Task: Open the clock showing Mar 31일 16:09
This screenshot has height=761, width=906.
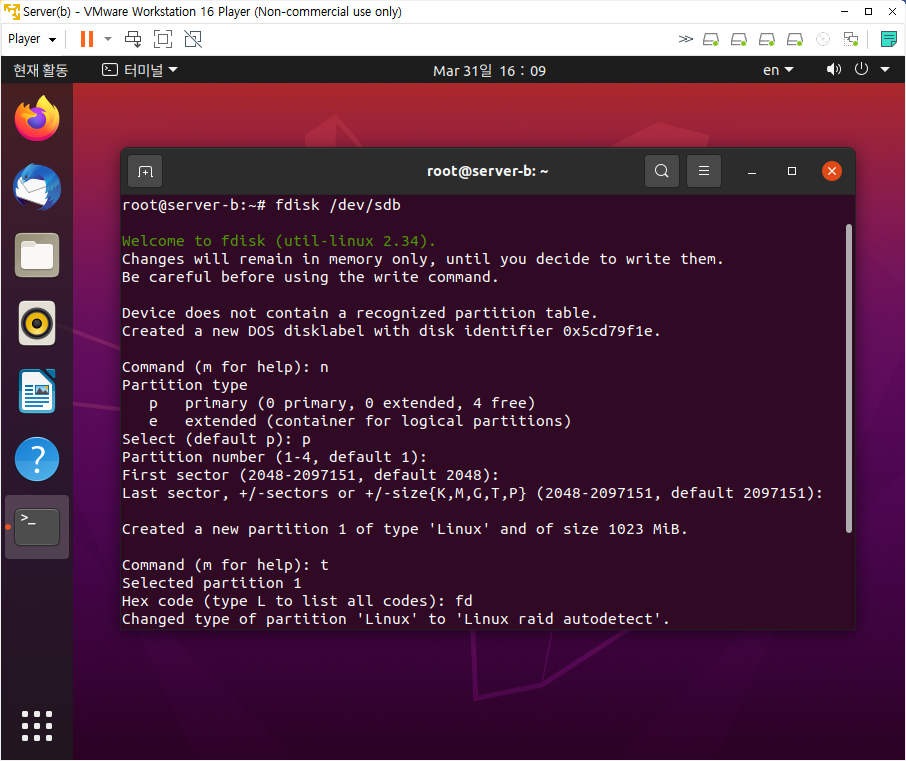Action: click(489, 71)
